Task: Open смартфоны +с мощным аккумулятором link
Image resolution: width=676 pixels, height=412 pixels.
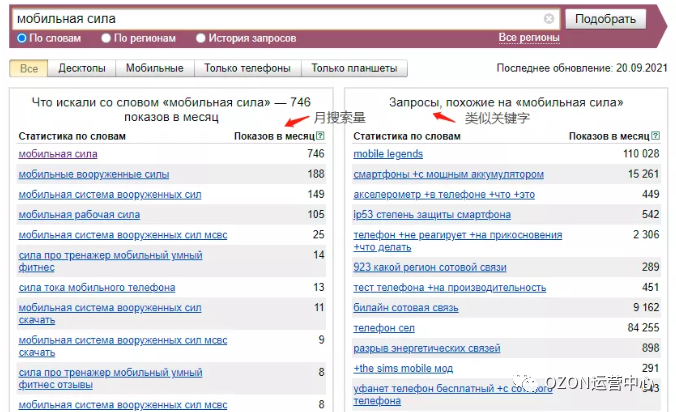Action: (x=448, y=175)
